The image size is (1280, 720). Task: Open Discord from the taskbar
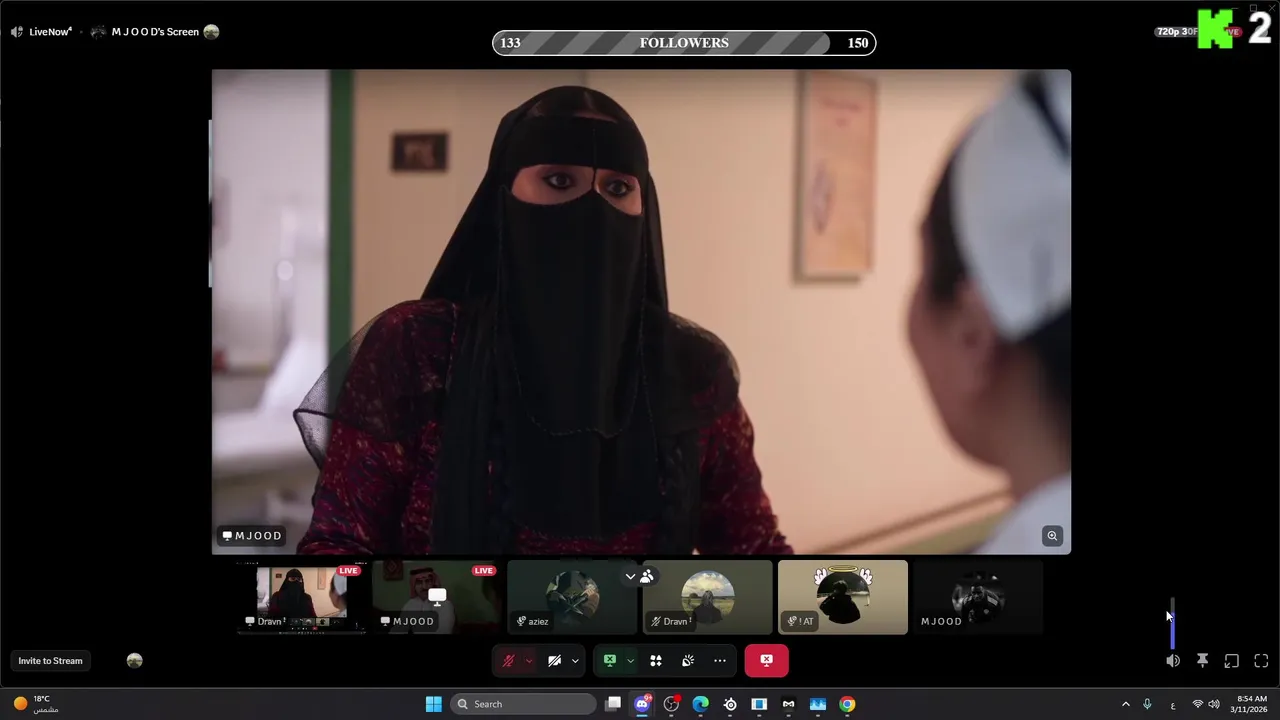click(x=642, y=704)
